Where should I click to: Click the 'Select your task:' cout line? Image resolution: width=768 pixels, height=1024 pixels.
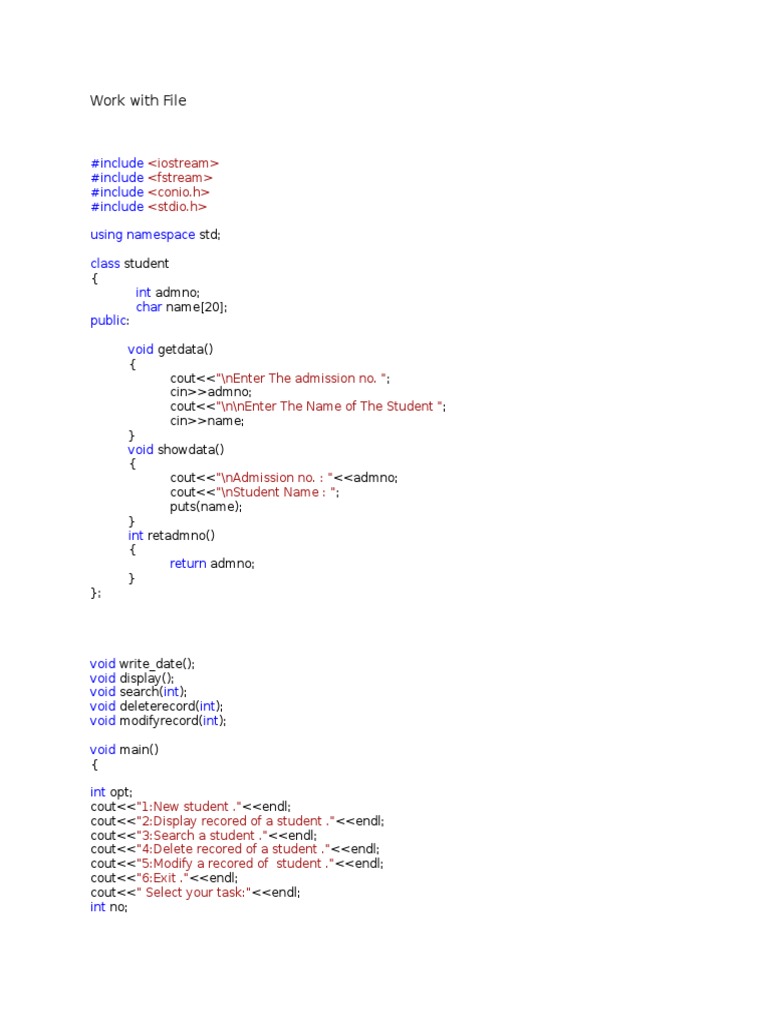pos(195,892)
